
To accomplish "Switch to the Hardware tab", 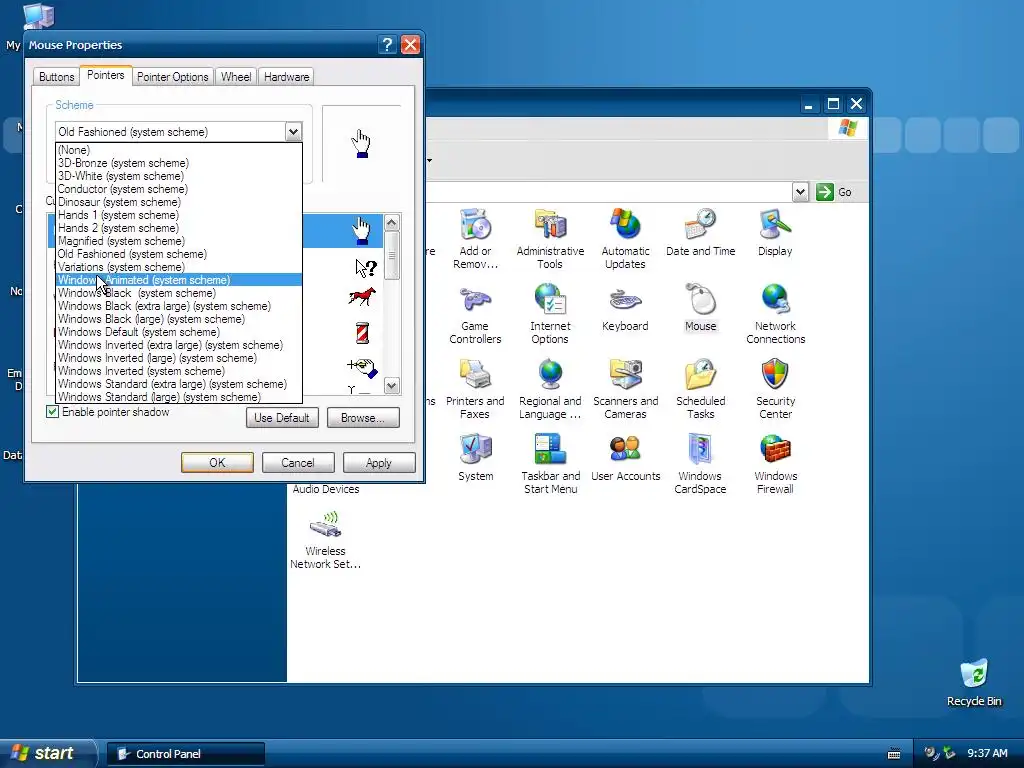I will click(287, 77).
